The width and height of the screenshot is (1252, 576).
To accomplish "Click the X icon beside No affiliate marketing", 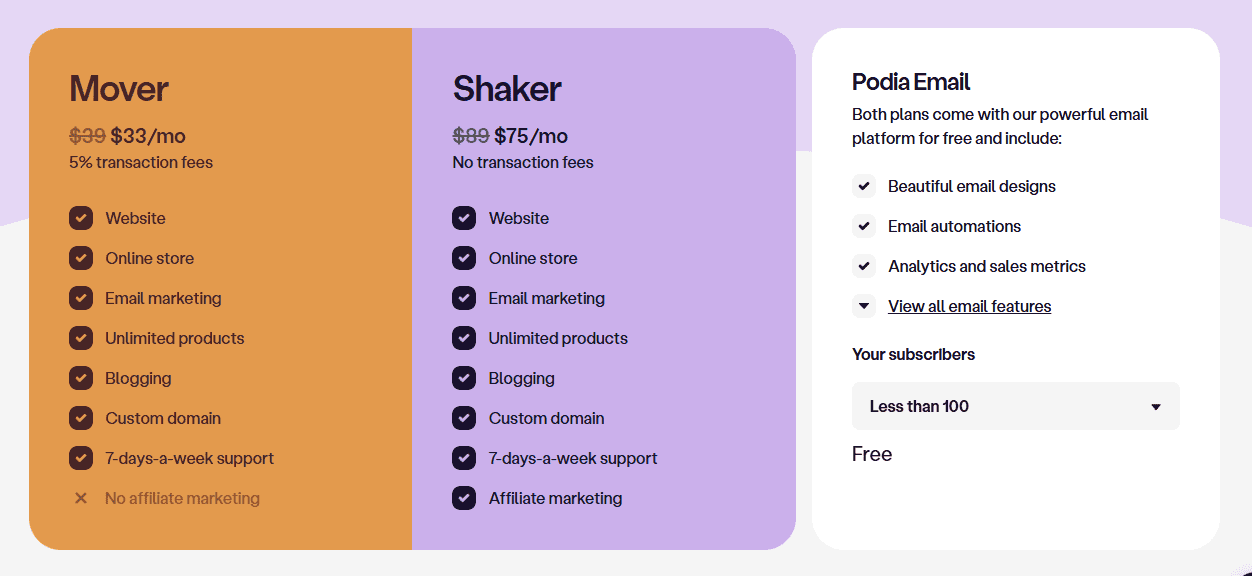I will [x=81, y=498].
